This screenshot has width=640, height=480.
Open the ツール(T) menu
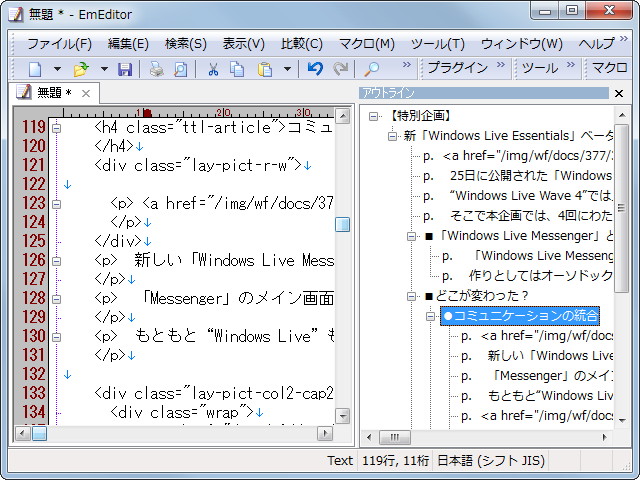point(438,44)
